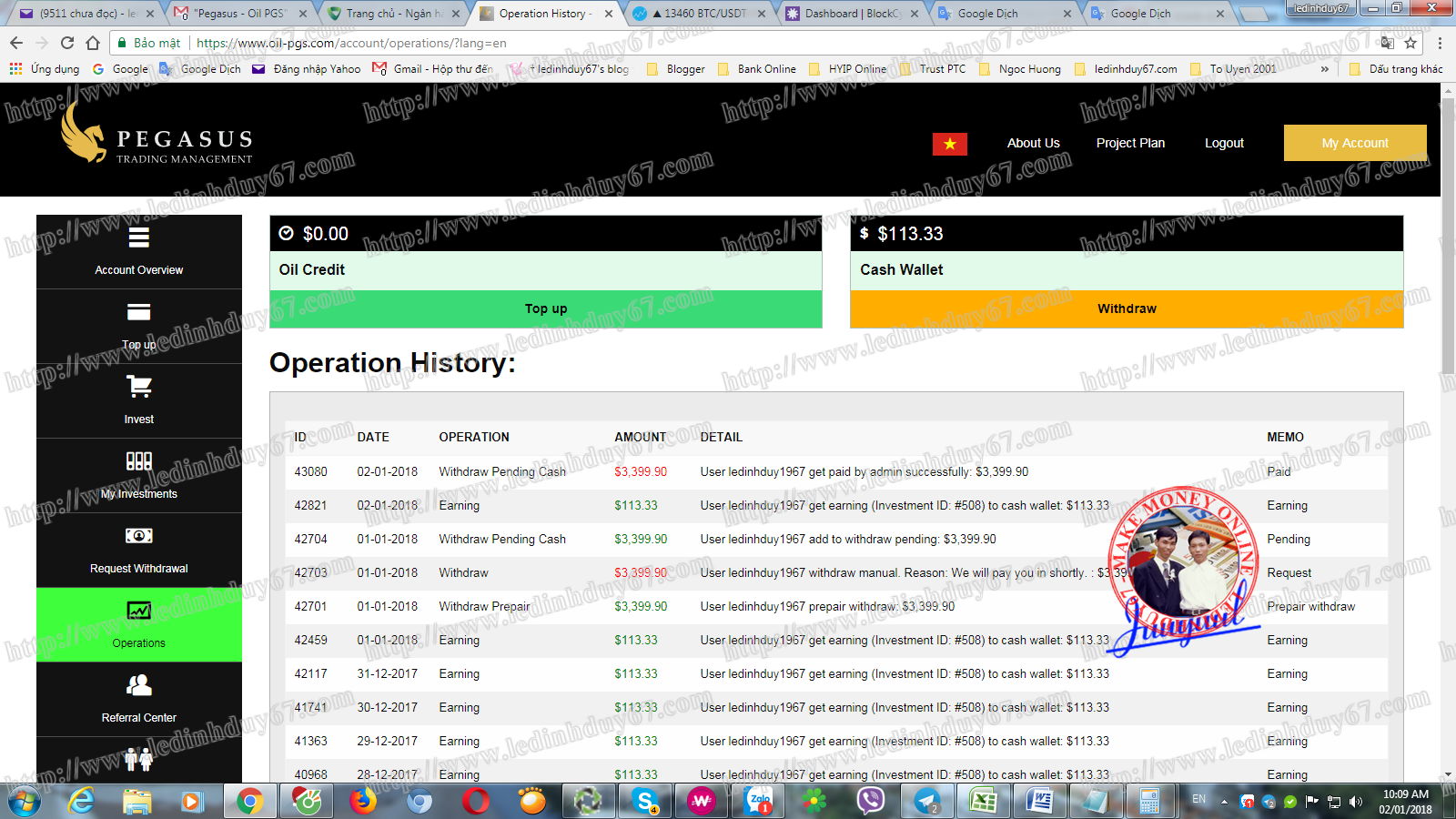Click the Pegasus Trading Management logo

(x=157, y=135)
